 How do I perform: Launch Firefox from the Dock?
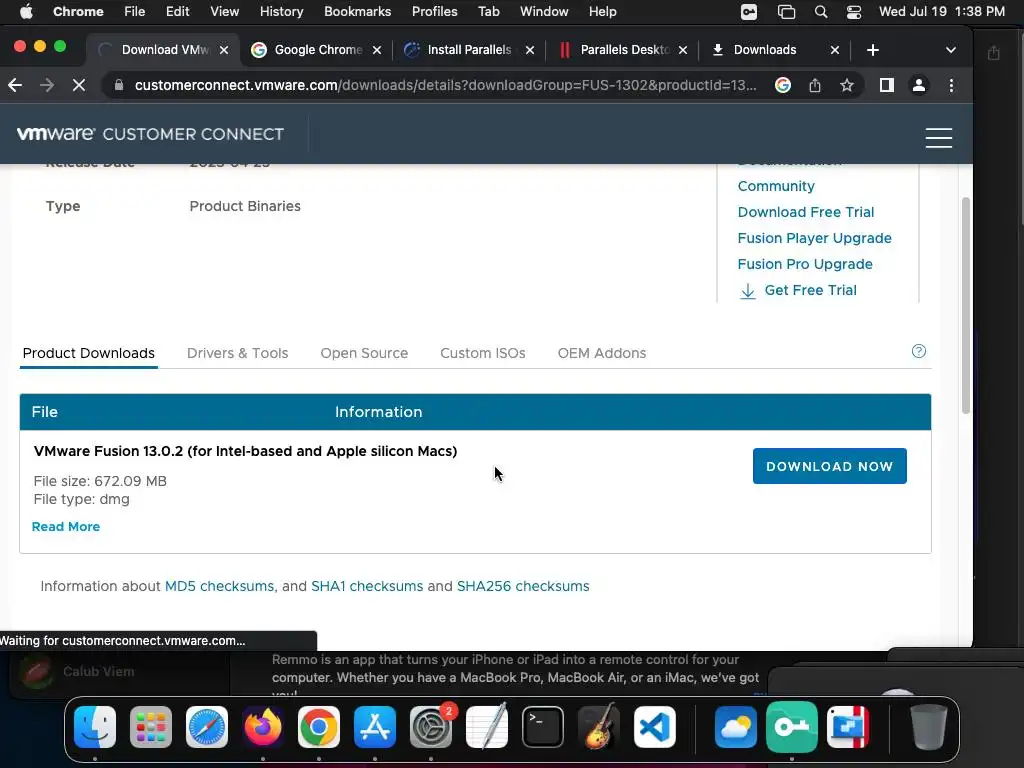(263, 727)
